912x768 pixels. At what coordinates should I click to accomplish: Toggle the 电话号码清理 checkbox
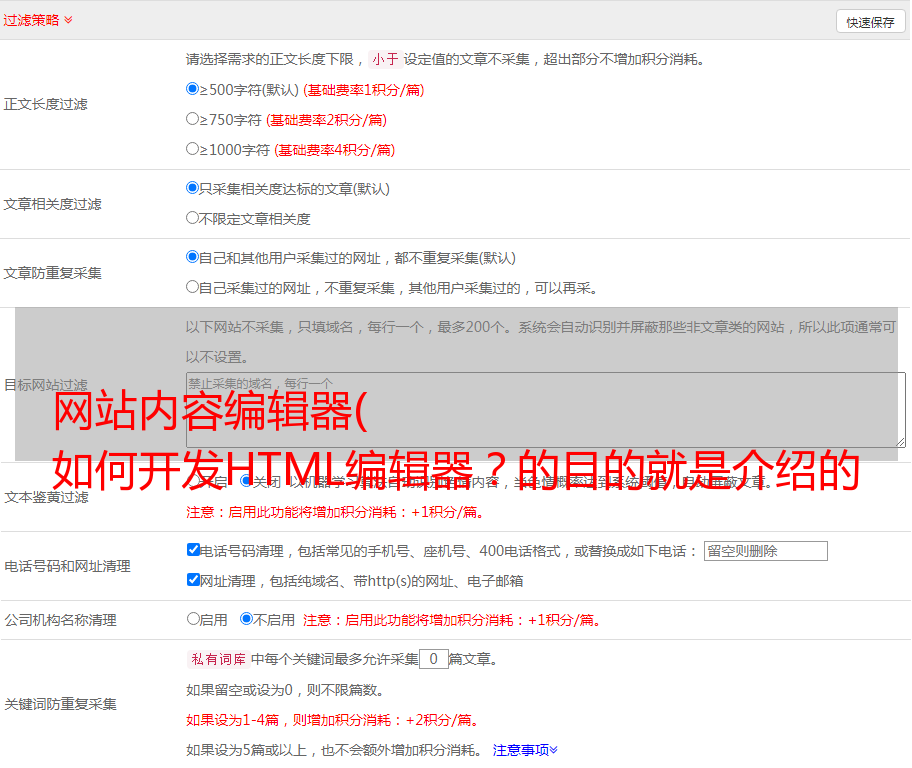tap(194, 550)
